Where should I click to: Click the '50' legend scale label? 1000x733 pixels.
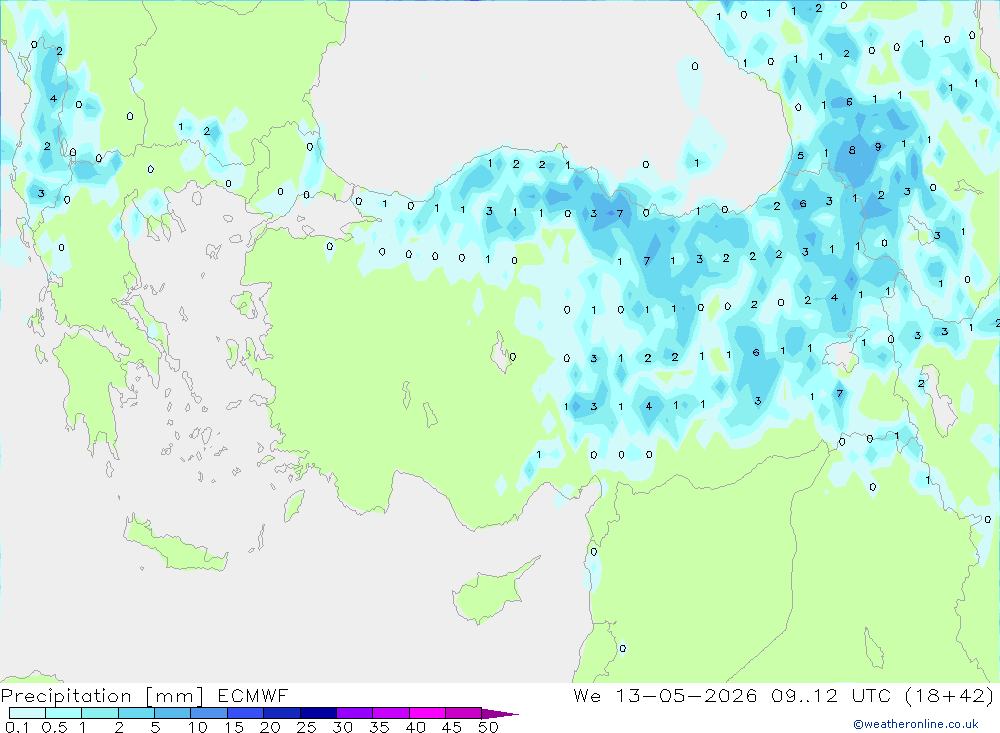point(488,727)
